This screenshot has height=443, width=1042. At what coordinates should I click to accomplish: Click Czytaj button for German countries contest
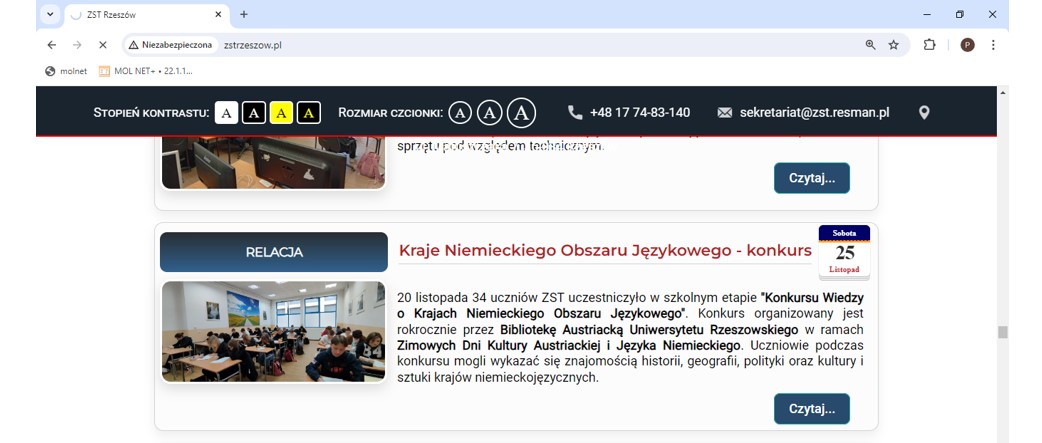811,409
